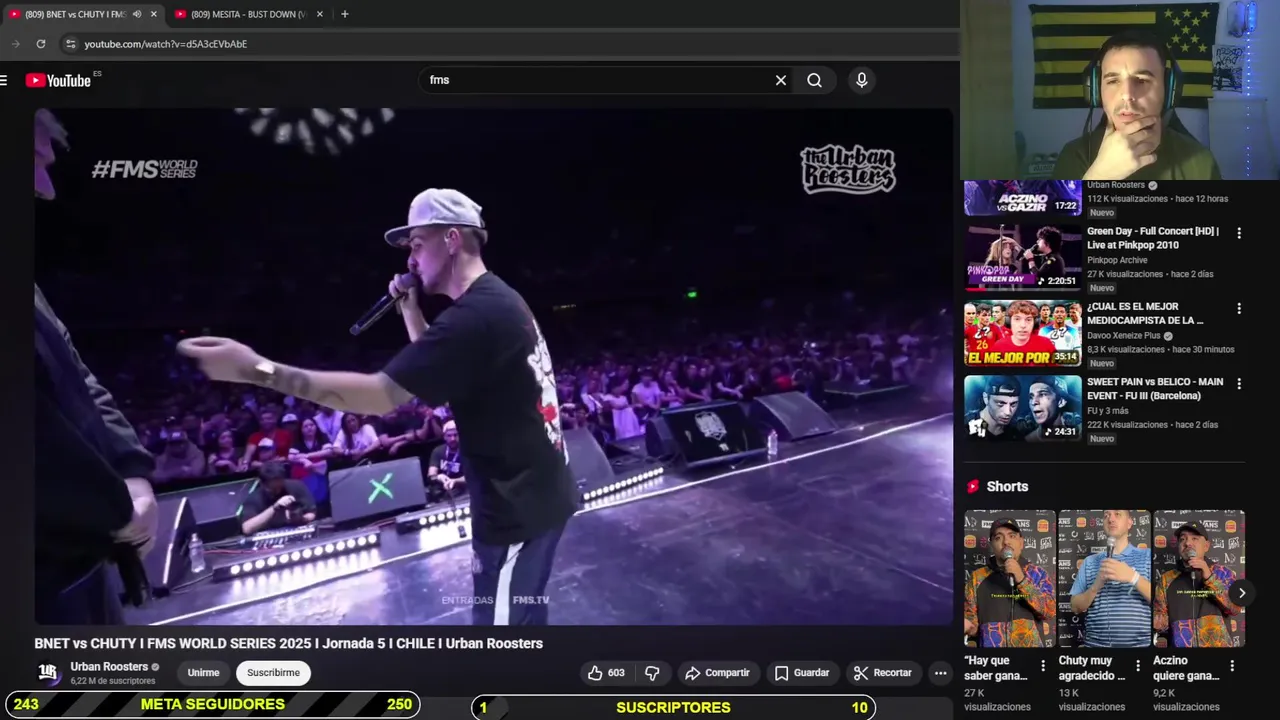Pause the video by clicking the player
Image resolution: width=1280 pixels, height=720 pixels.
pyautogui.click(x=494, y=366)
